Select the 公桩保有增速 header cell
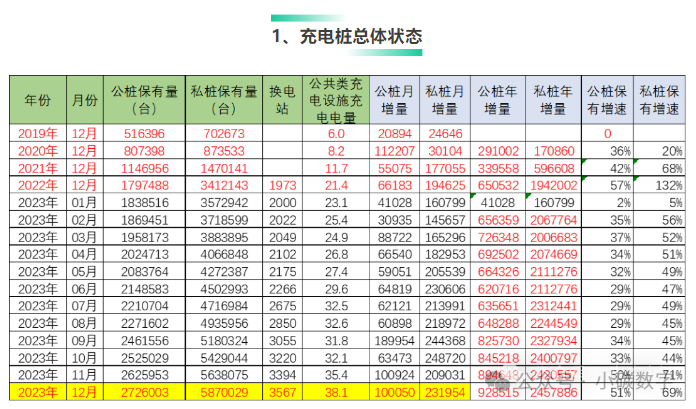Screen dimensions: 696x409 607,100
